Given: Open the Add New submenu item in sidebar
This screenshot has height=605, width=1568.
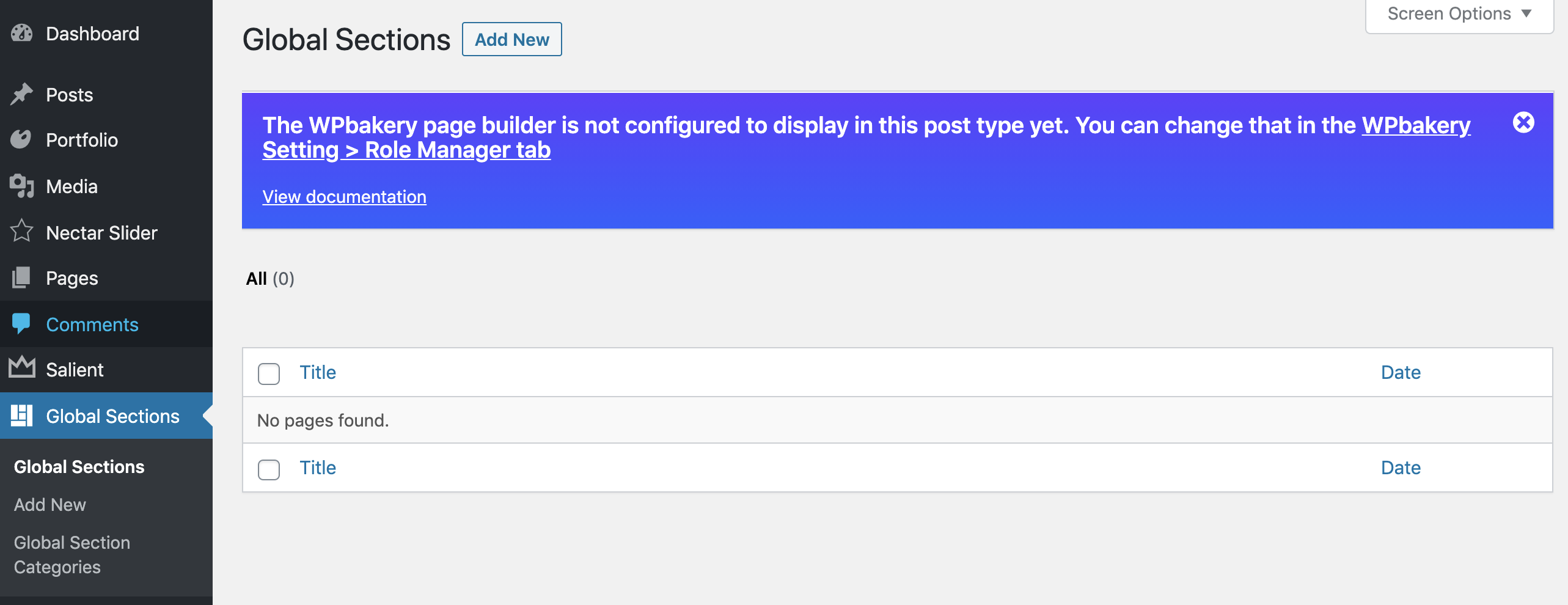Looking at the screenshot, I should pos(50,505).
